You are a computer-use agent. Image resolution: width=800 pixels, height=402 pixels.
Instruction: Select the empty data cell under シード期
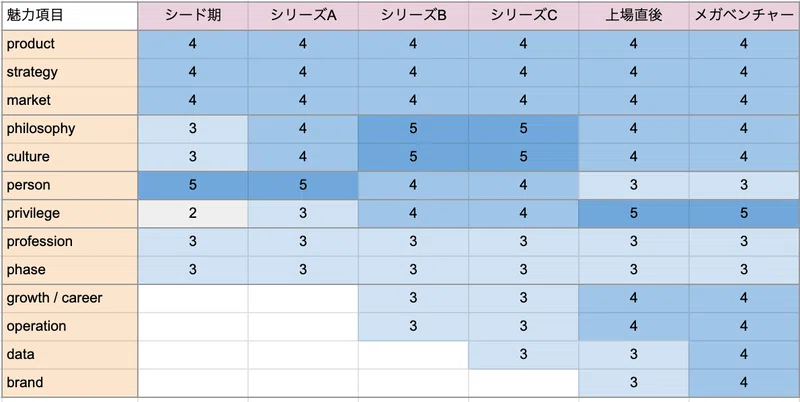tap(193, 355)
